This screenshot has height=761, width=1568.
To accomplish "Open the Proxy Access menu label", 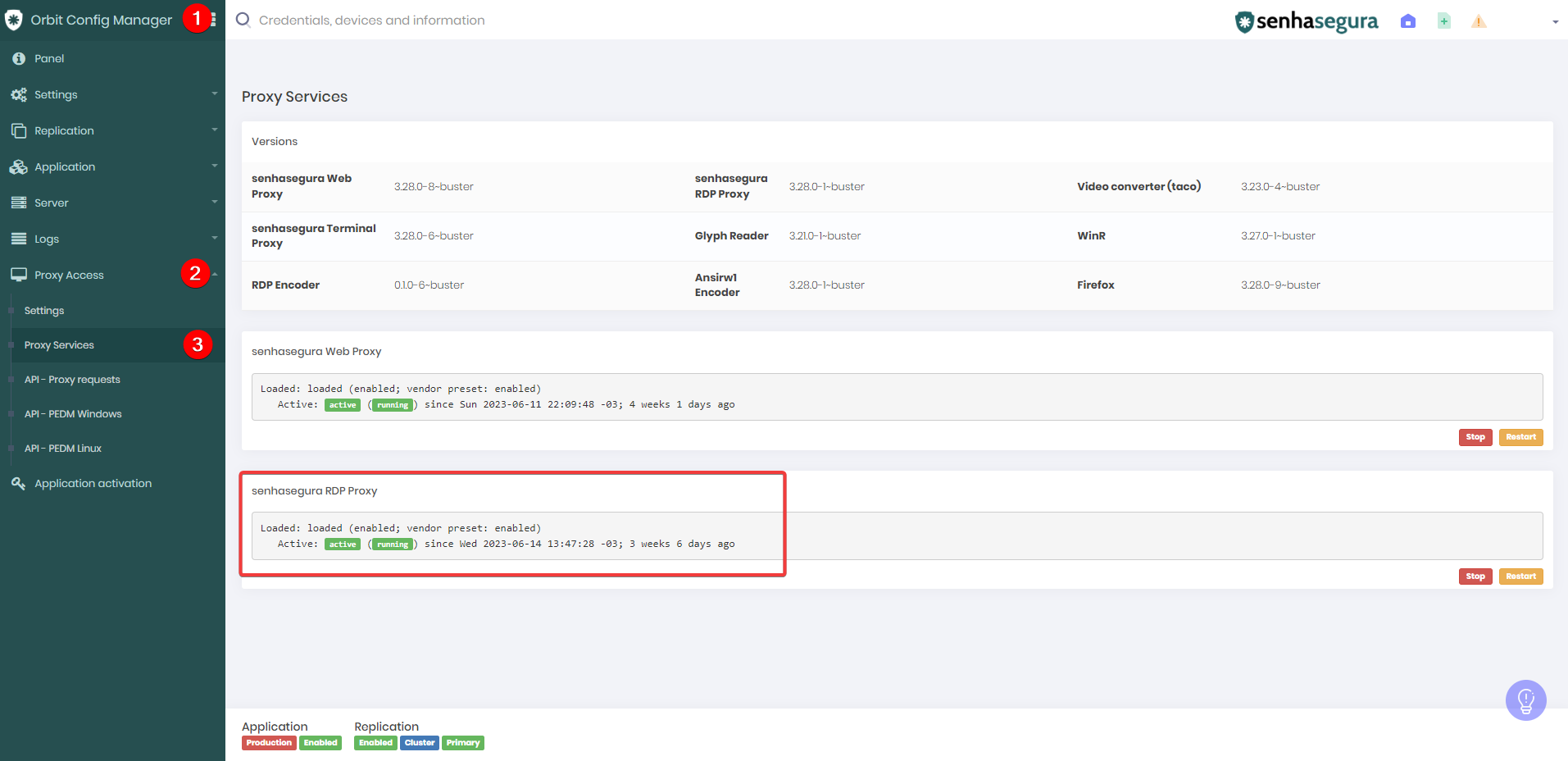I will pyautogui.click(x=69, y=275).
